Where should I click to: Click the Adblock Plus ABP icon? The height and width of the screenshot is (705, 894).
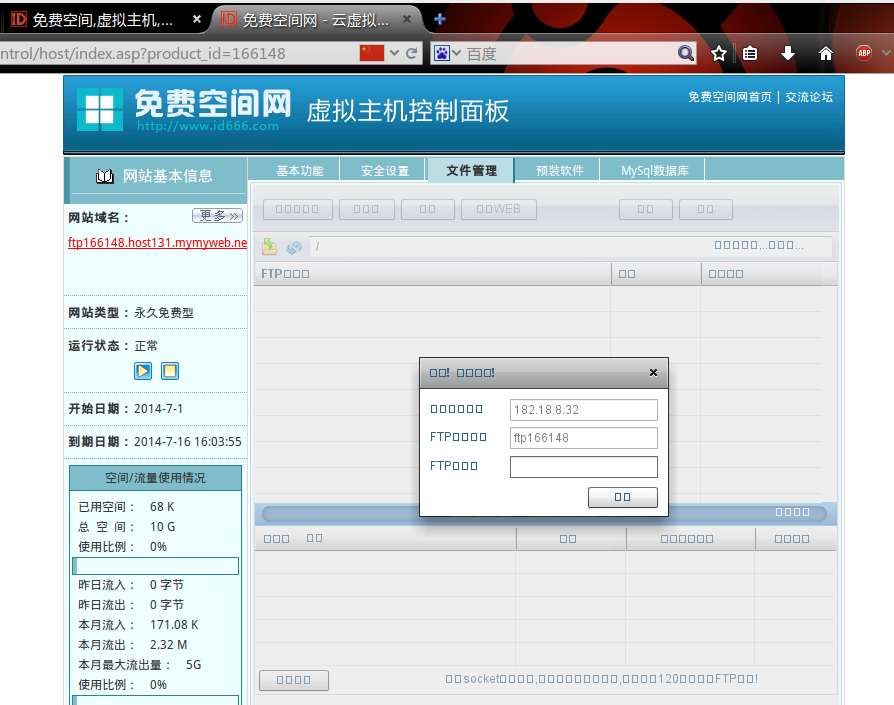click(x=864, y=54)
